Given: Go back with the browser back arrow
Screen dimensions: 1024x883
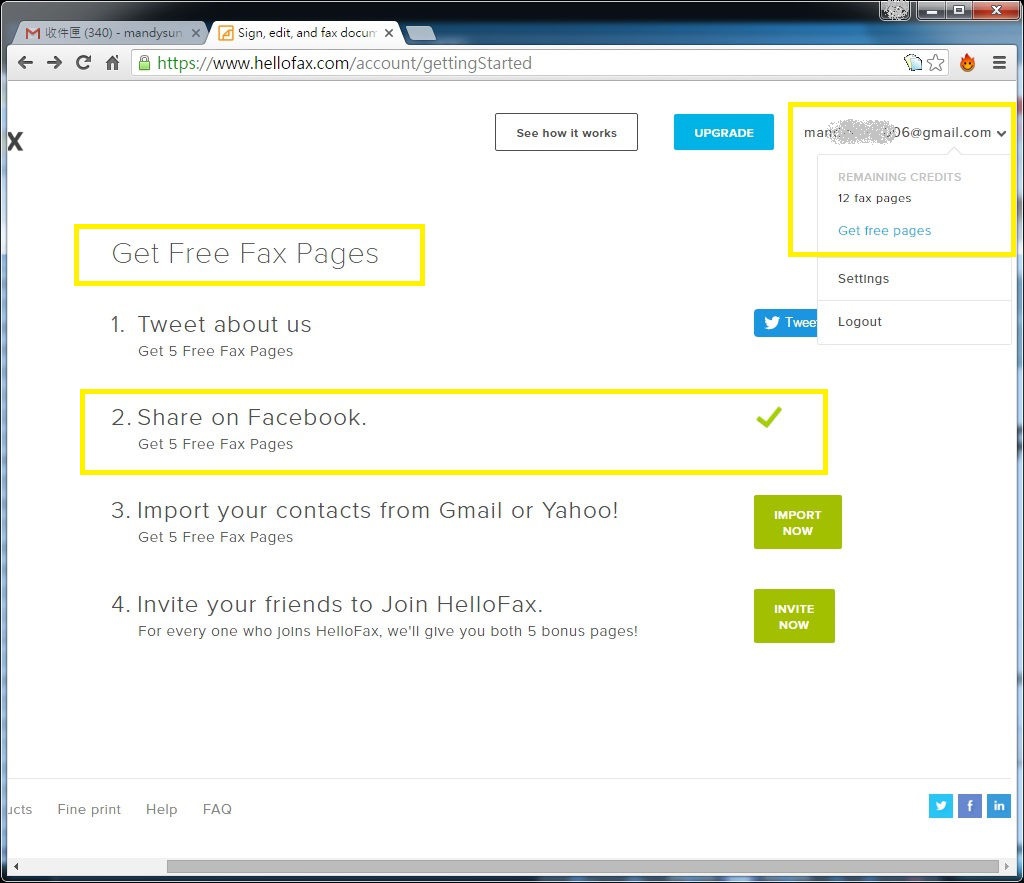Looking at the screenshot, I should coord(25,63).
